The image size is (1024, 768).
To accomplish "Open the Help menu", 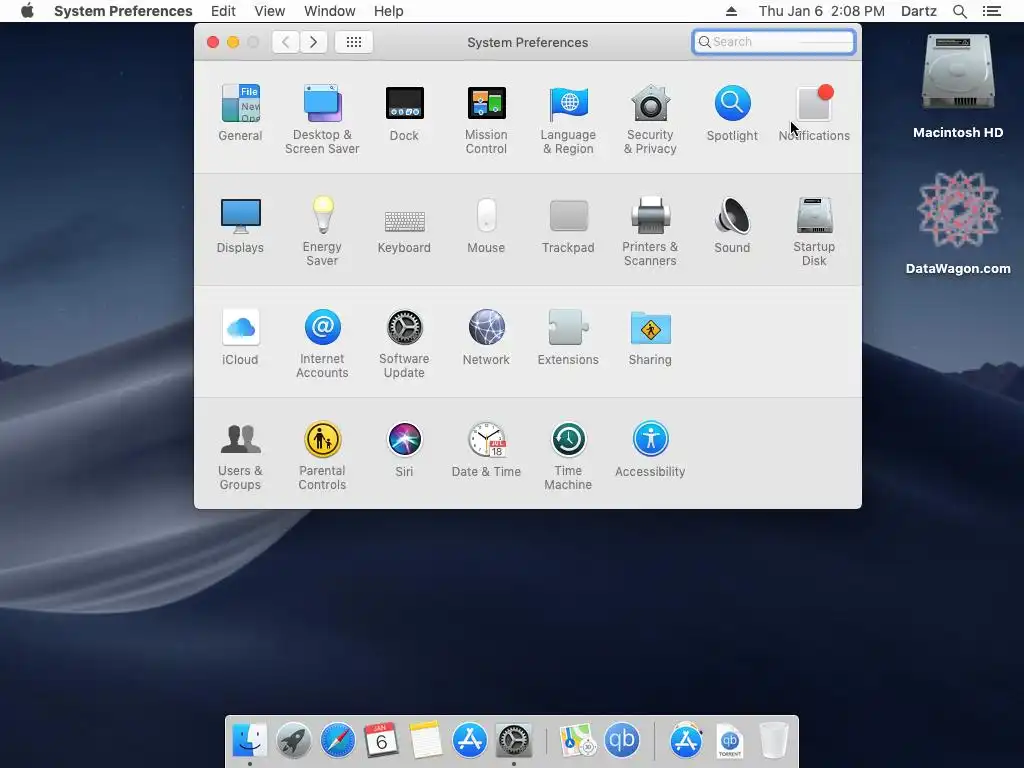I will [x=389, y=11].
